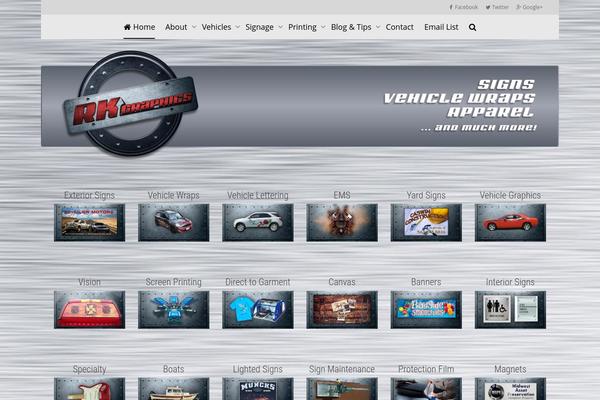Open the Printing menu item
The image size is (600, 400).
[x=302, y=27]
